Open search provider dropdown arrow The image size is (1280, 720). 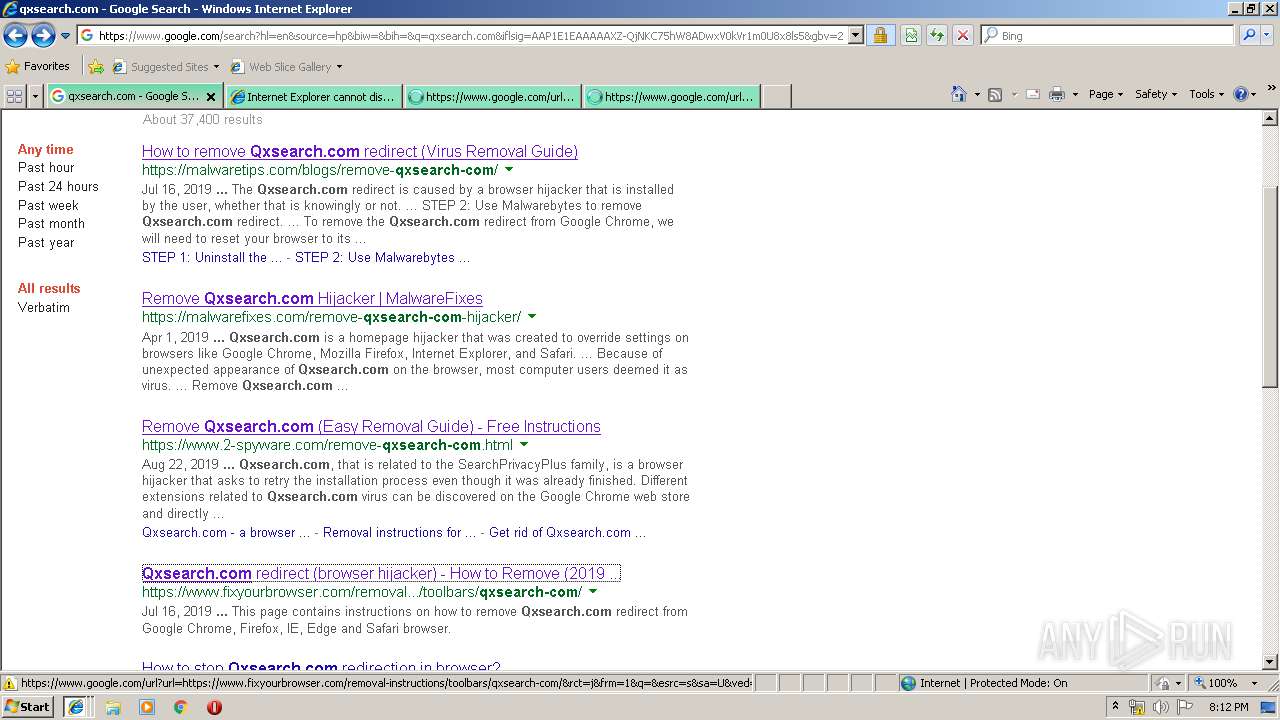coord(1267,35)
